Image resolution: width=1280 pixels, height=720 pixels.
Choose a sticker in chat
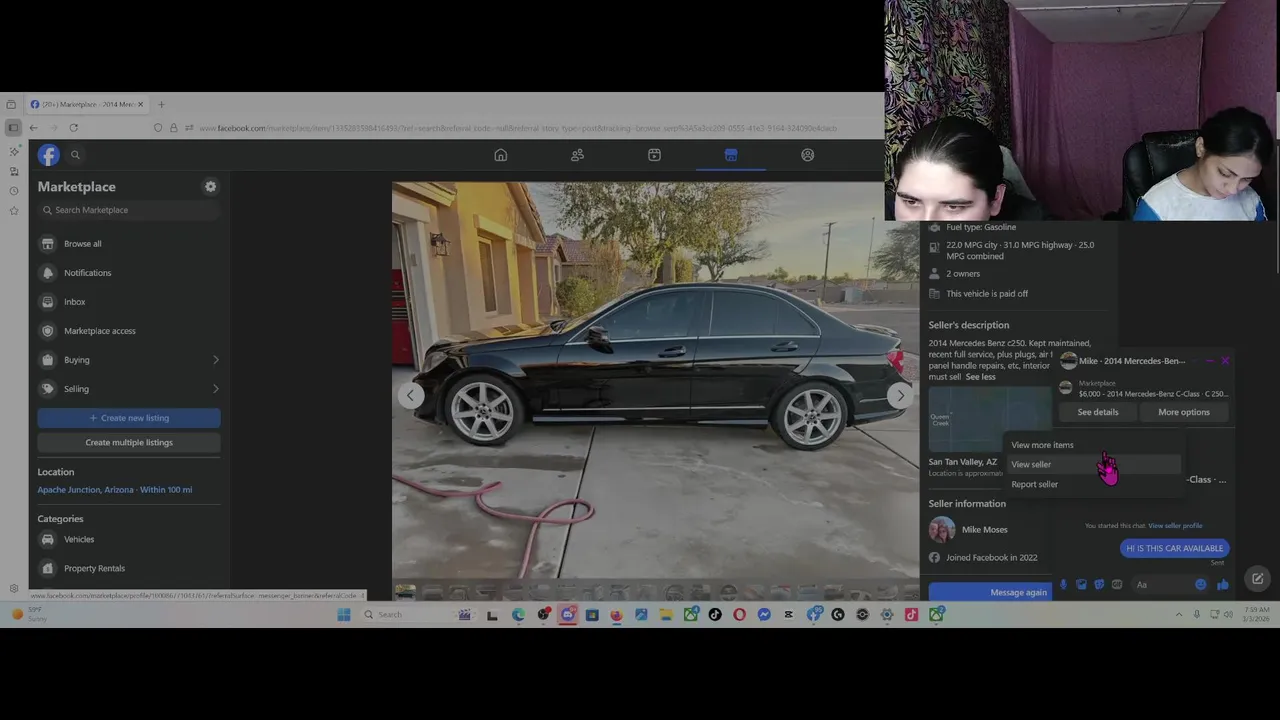click(x=1099, y=584)
